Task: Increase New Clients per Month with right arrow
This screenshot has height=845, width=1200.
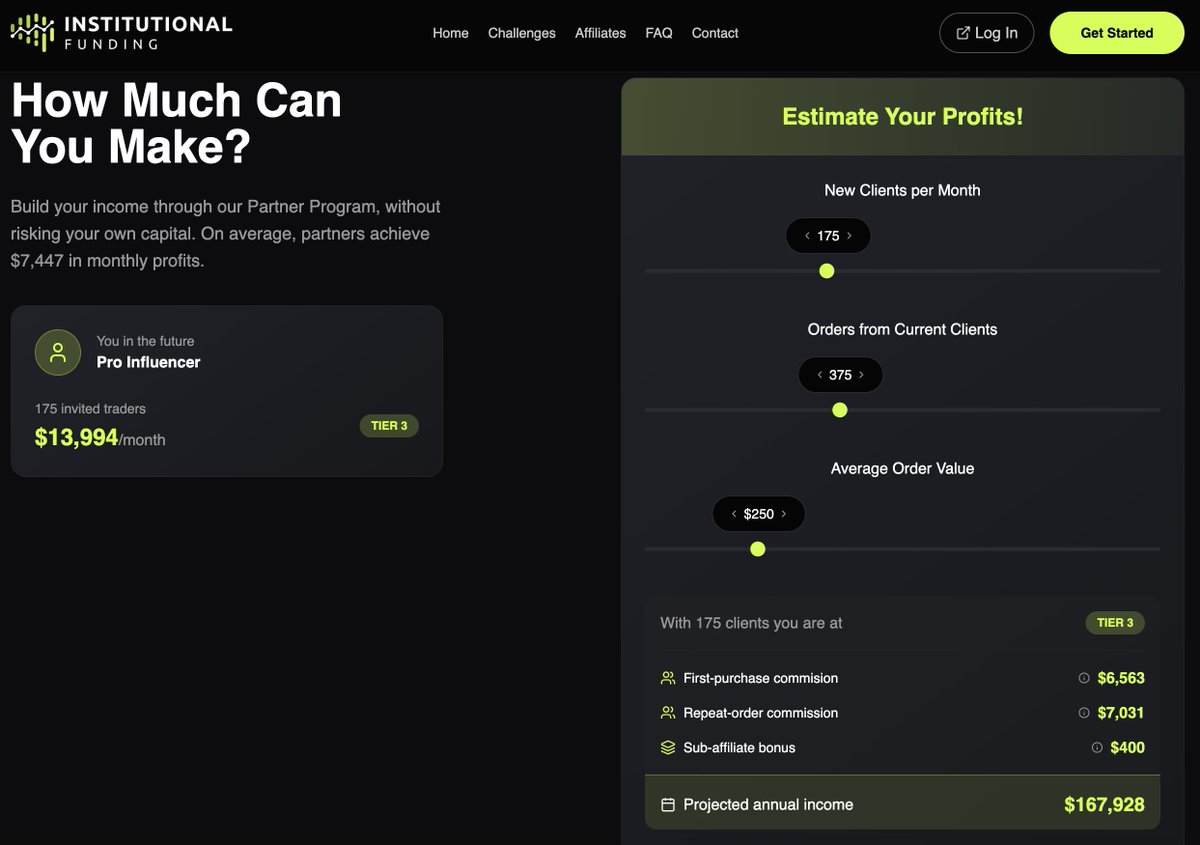Action: [x=850, y=236]
